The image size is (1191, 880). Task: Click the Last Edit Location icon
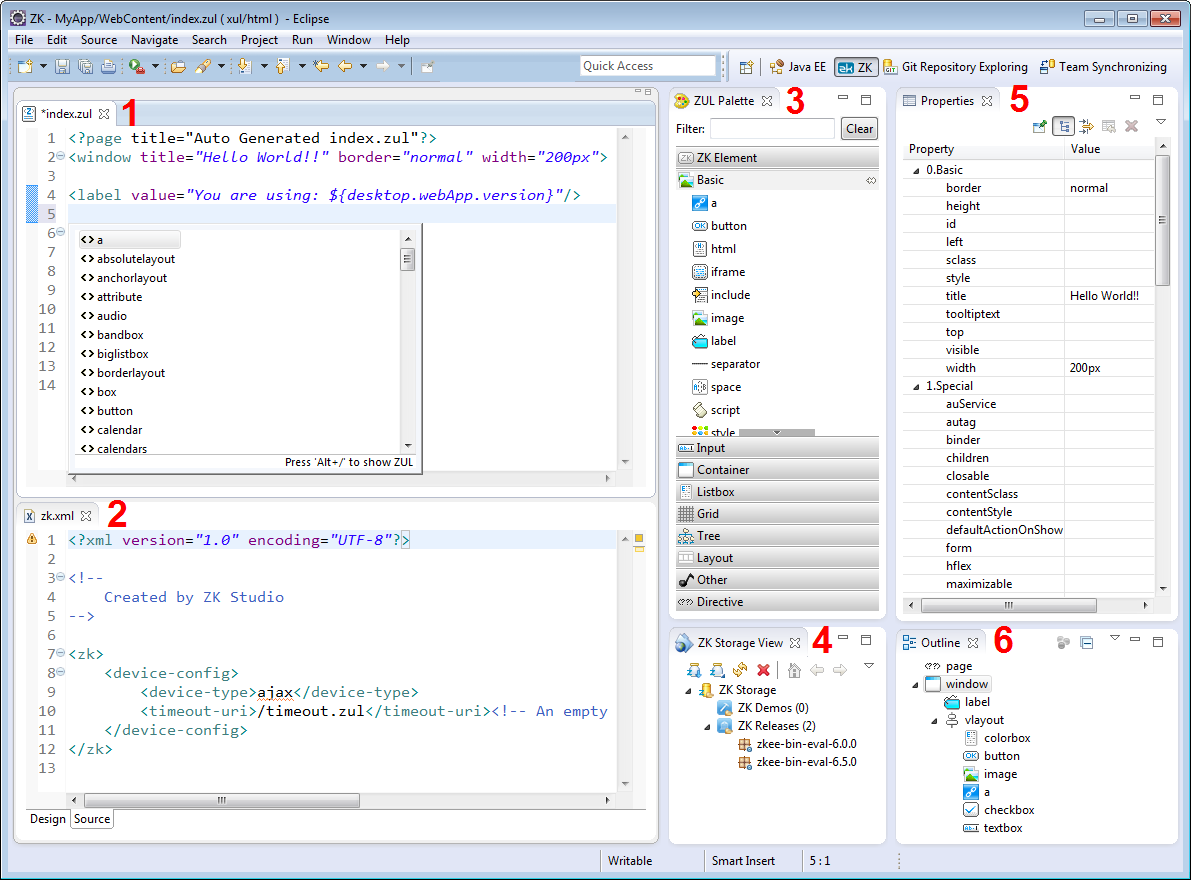[x=321, y=67]
